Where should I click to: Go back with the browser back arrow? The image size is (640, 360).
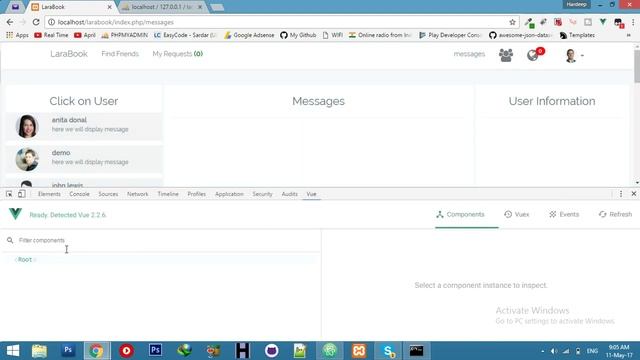click(x=10, y=22)
